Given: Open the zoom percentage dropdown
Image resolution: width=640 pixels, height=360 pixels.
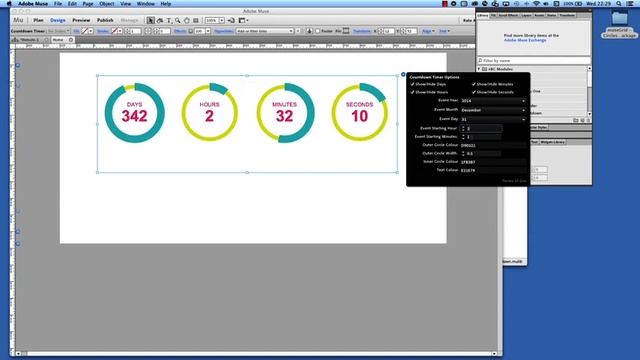Looking at the screenshot, I should pyautogui.click(x=222, y=20).
